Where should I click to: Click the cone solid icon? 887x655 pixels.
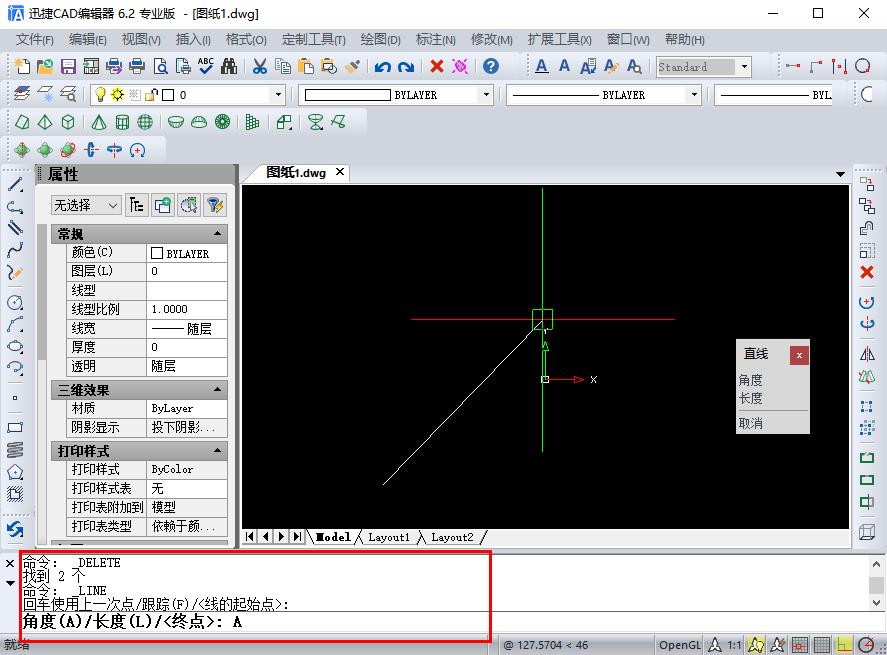pos(99,122)
